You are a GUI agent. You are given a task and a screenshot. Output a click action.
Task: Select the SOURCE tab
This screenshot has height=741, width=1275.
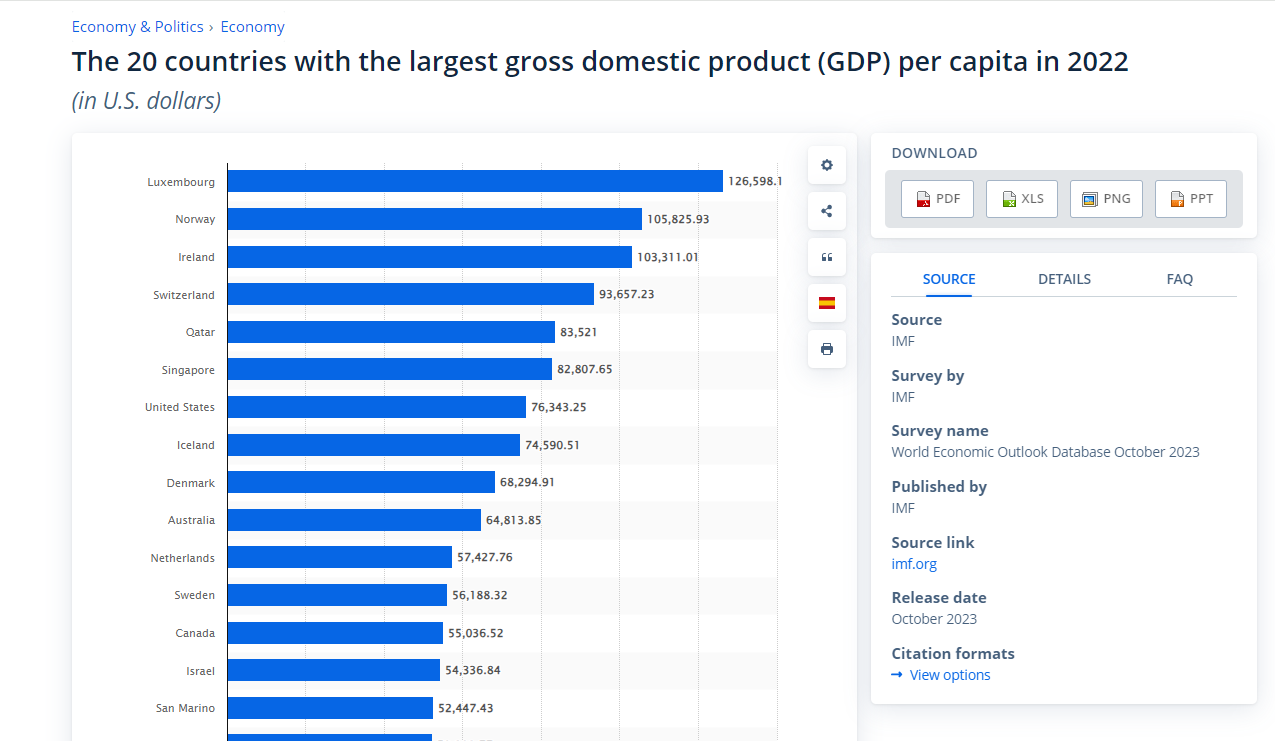(x=948, y=279)
